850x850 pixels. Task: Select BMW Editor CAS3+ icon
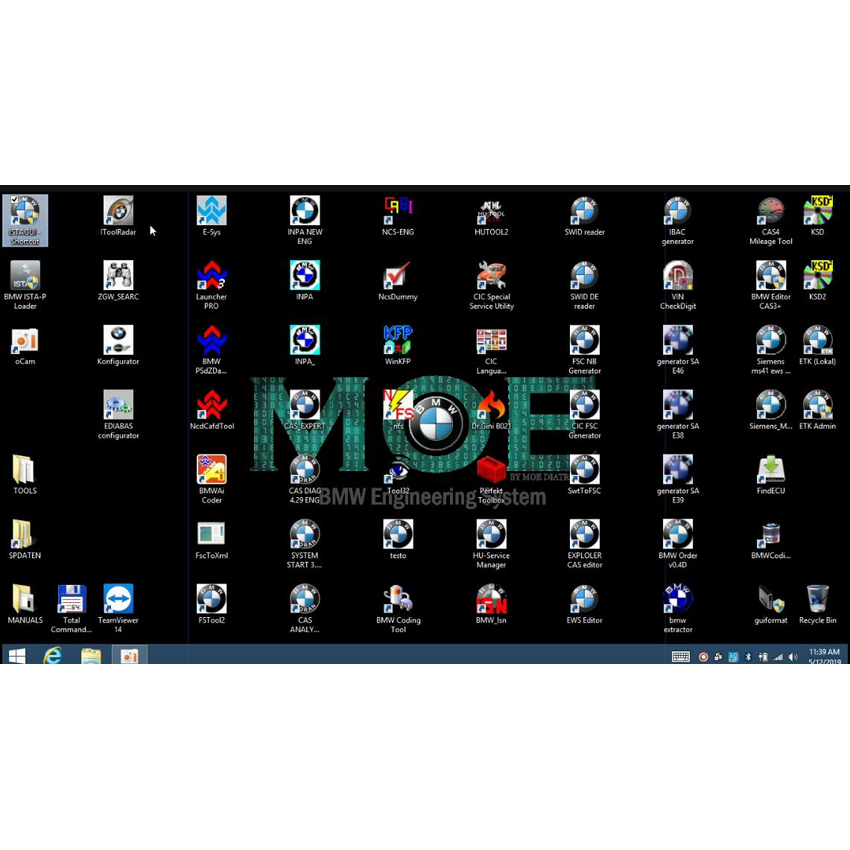point(771,285)
